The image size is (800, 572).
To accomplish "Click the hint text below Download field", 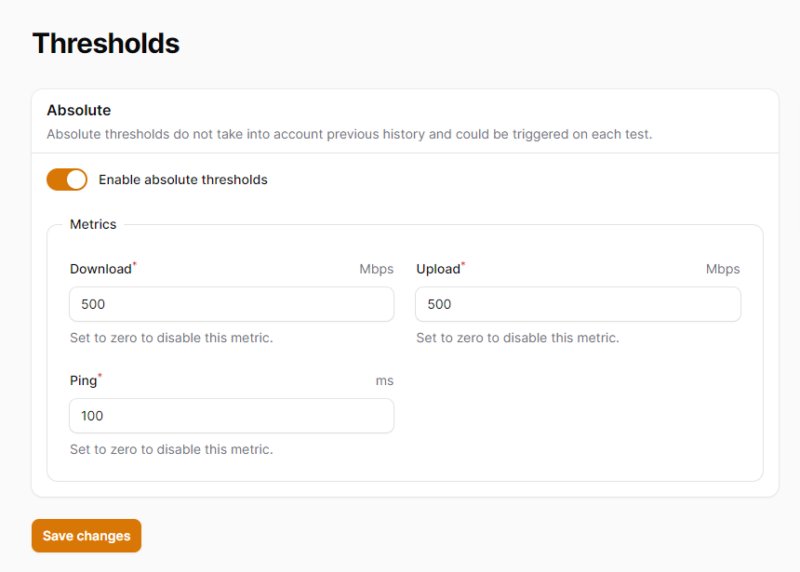I will coord(171,338).
